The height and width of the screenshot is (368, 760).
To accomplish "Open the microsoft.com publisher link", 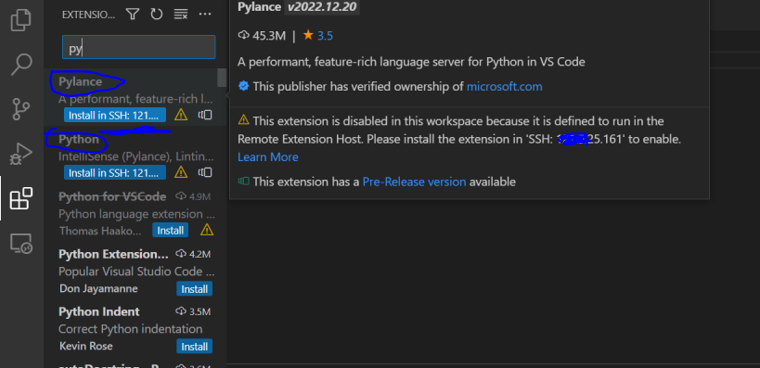I will point(504,87).
